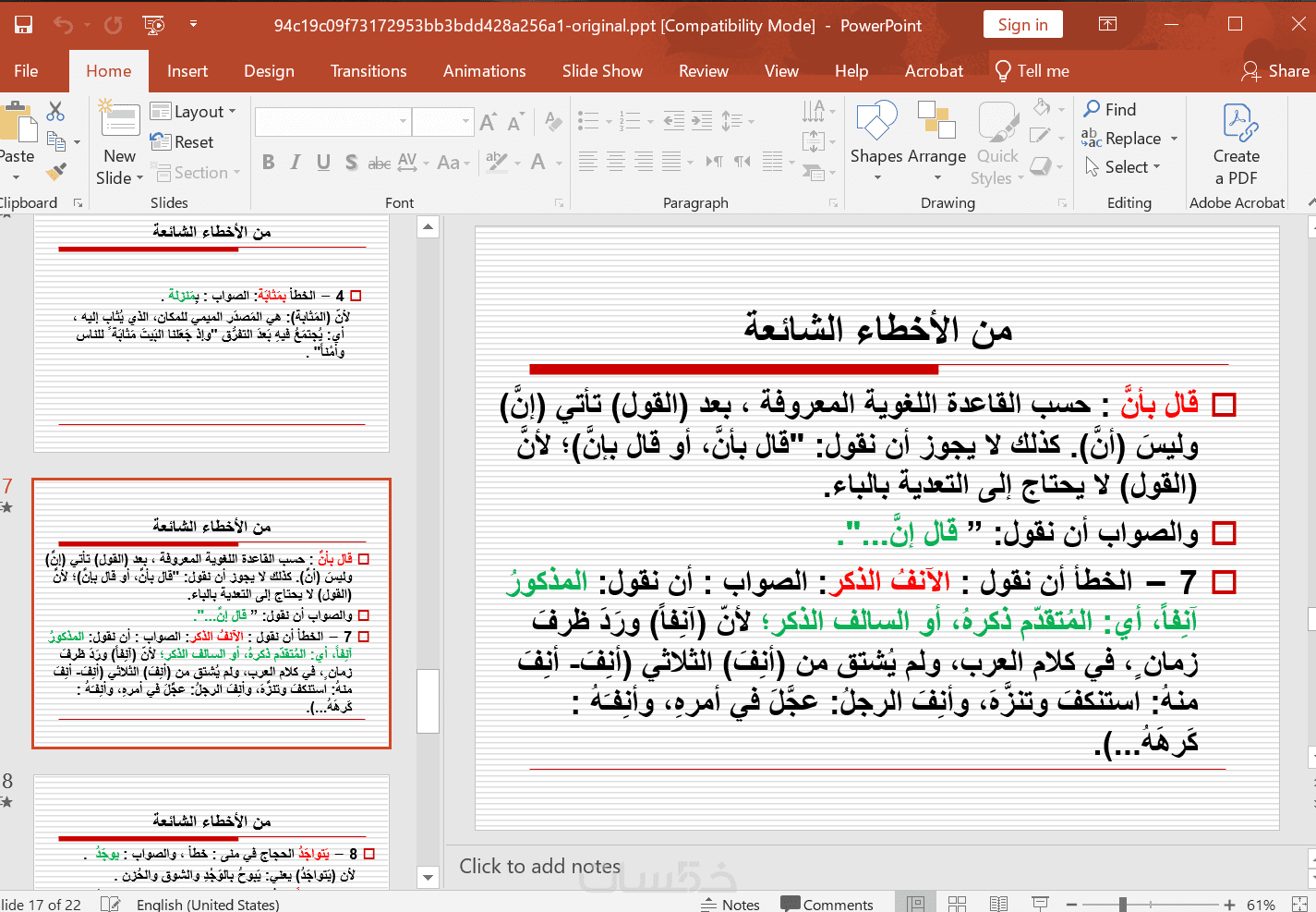The image size is (1316, 912).
Task: Toggle Bold formatting
Action: coord(268,163)
